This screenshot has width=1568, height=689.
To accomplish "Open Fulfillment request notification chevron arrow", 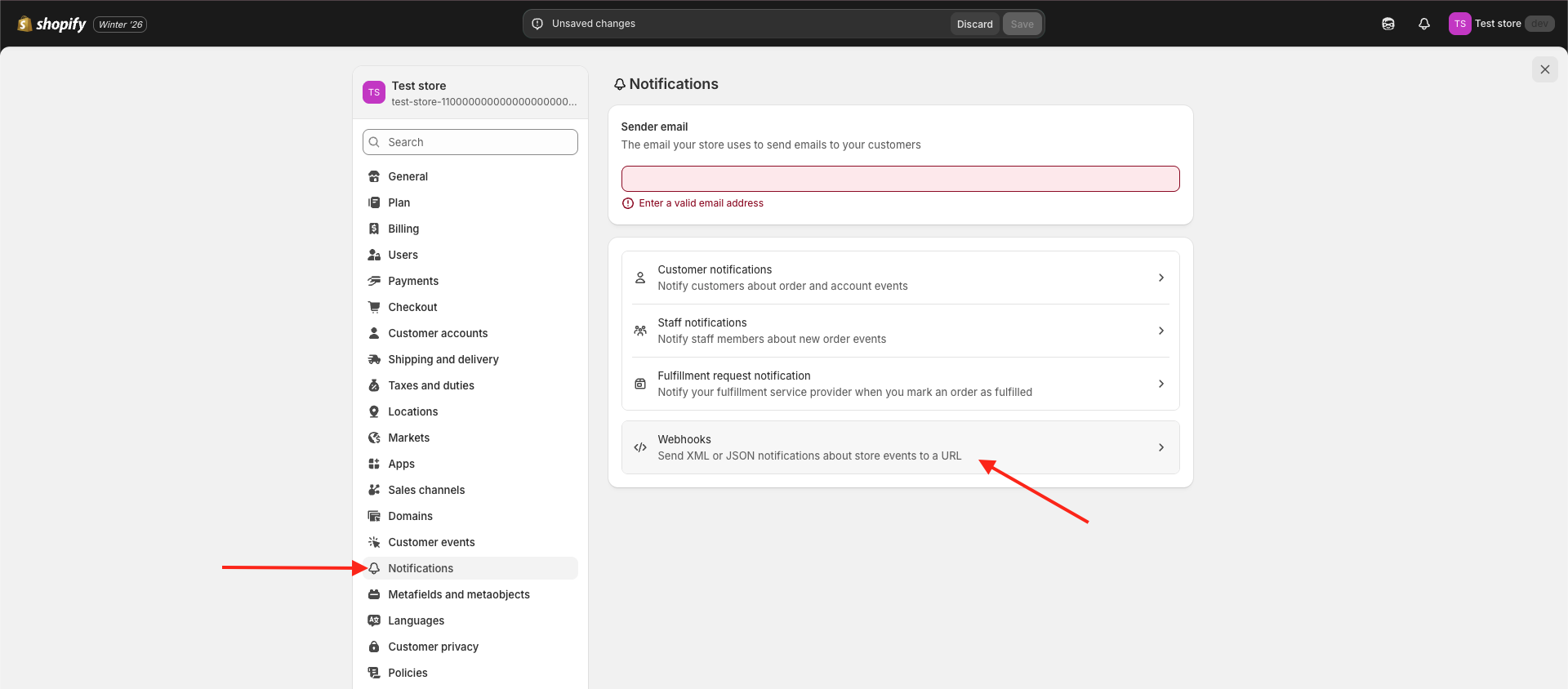I will 1160,384.
